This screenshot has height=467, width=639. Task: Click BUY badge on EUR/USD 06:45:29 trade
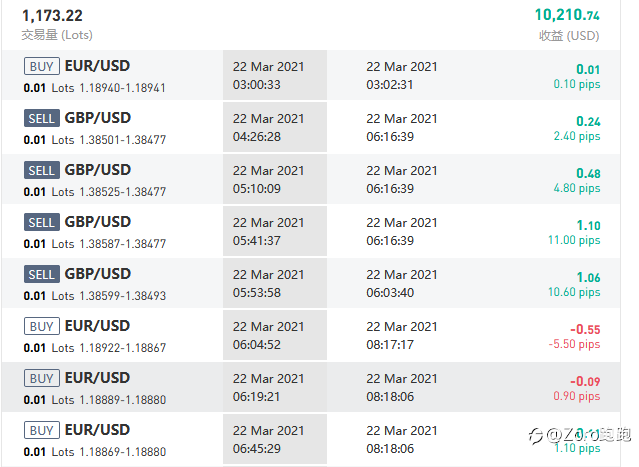click(42, 430)
